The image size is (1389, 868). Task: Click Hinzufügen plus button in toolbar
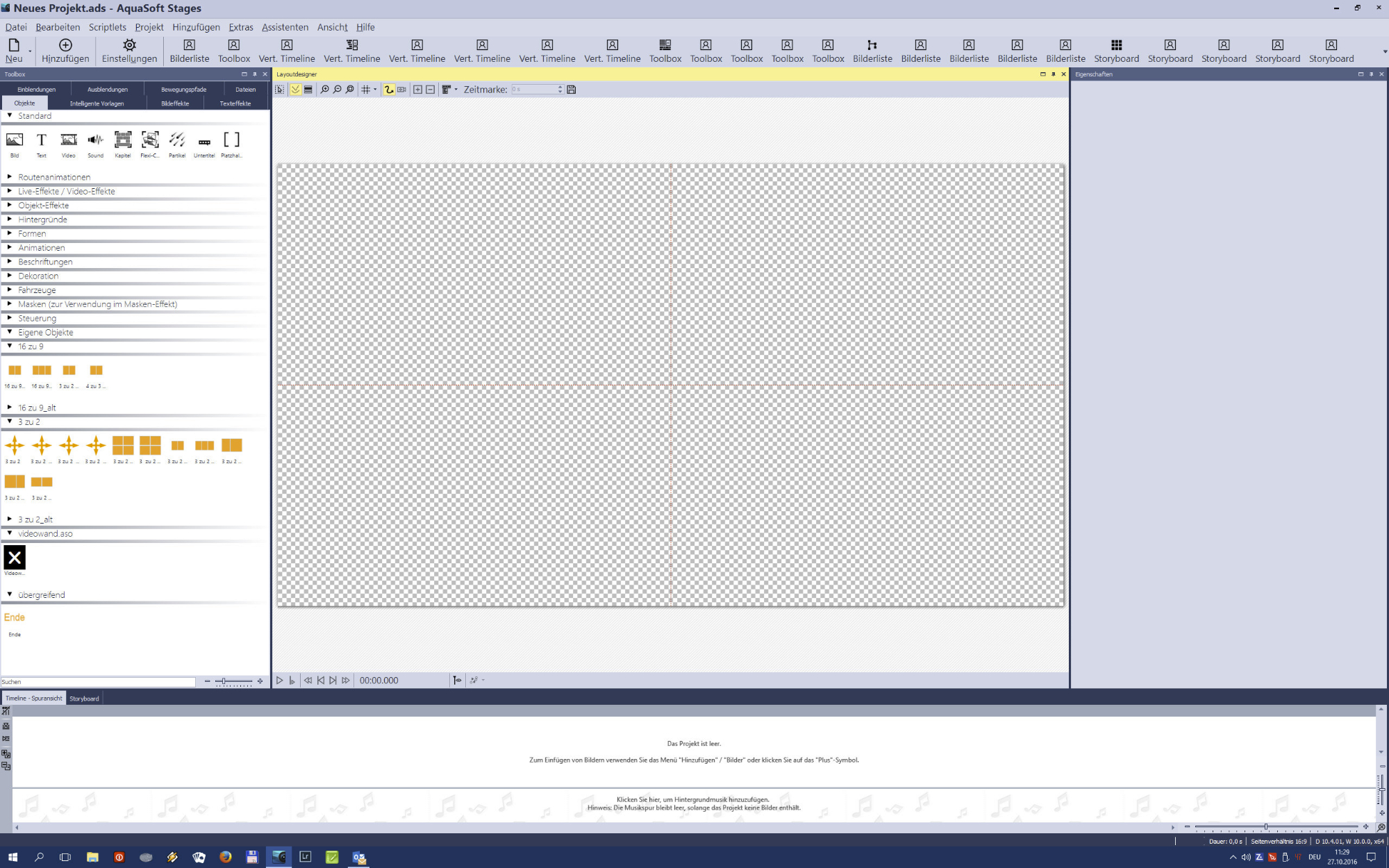coord(65,50)
